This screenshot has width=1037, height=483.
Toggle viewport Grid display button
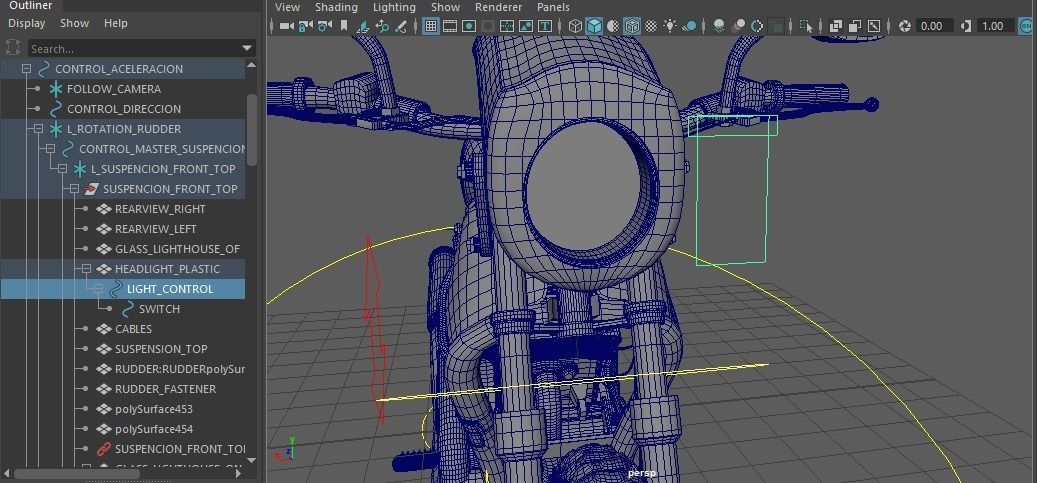[431, 26]
